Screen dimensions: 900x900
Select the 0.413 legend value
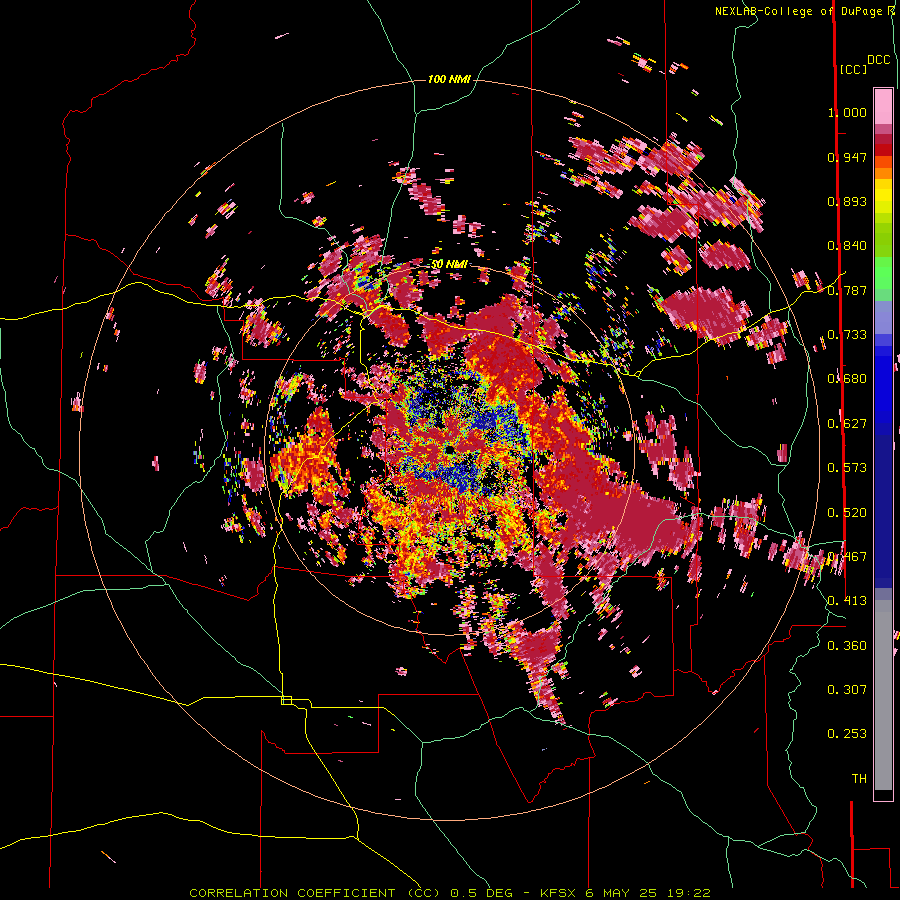[847, 601]
